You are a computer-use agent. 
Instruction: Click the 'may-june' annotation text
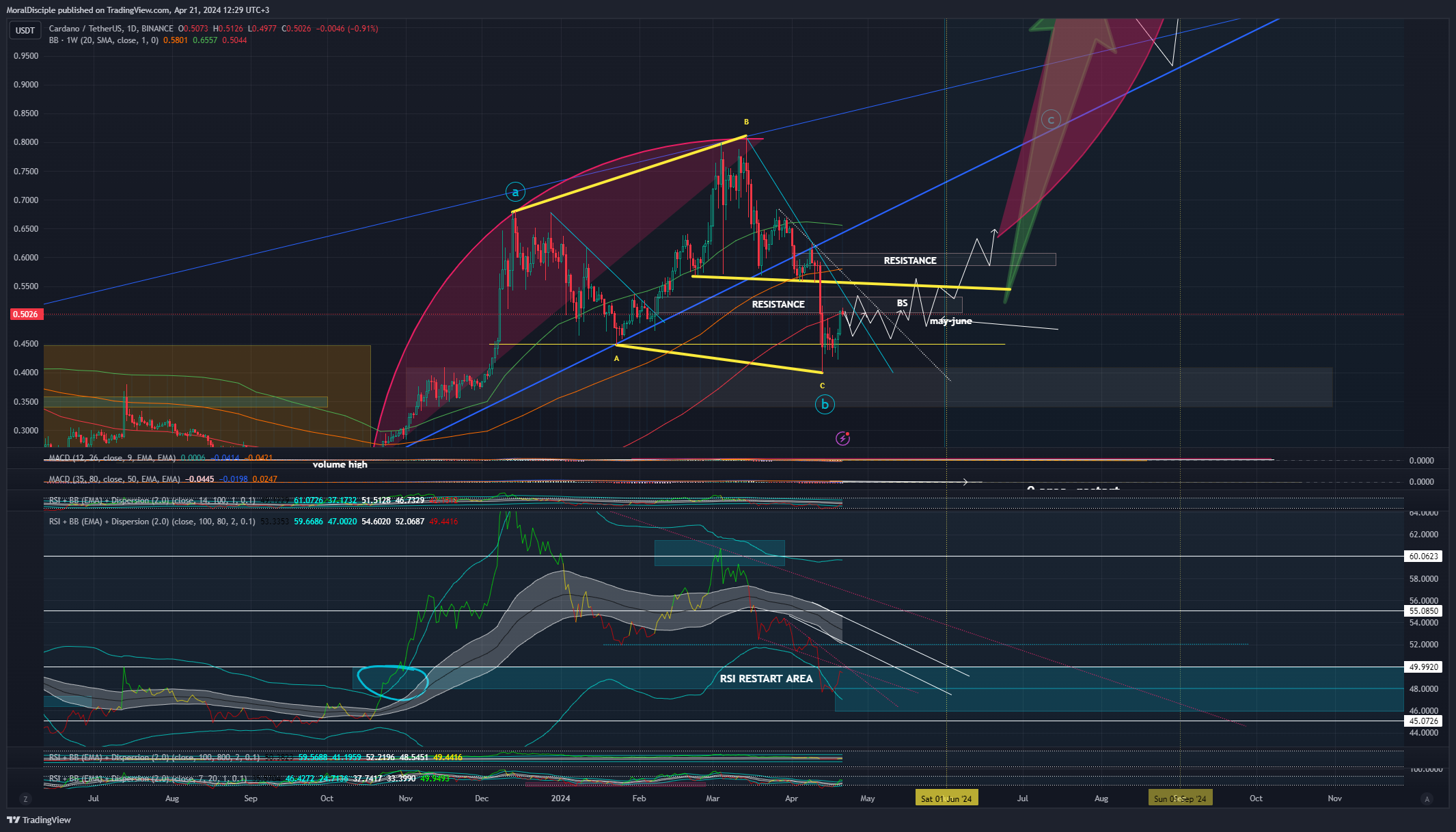coord(951,321)
